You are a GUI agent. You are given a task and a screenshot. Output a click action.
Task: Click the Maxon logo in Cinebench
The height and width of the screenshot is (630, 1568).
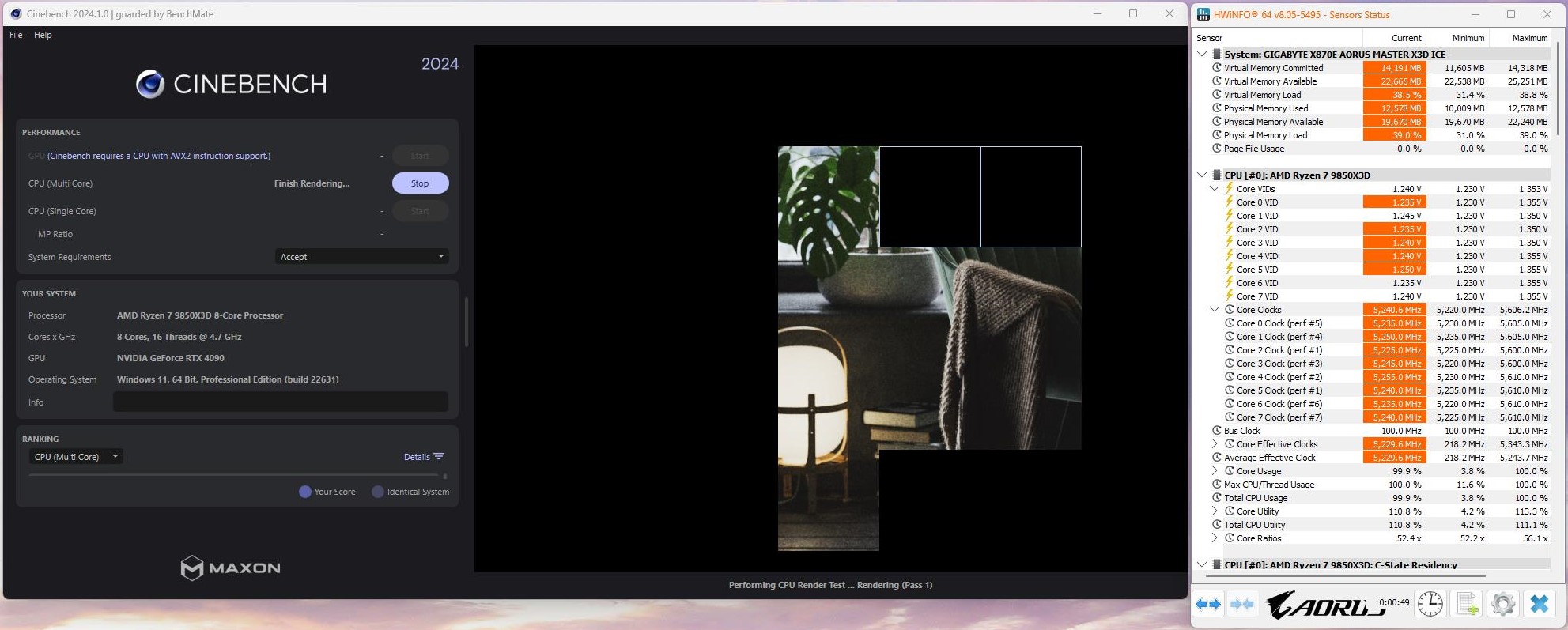pos(230,568)
